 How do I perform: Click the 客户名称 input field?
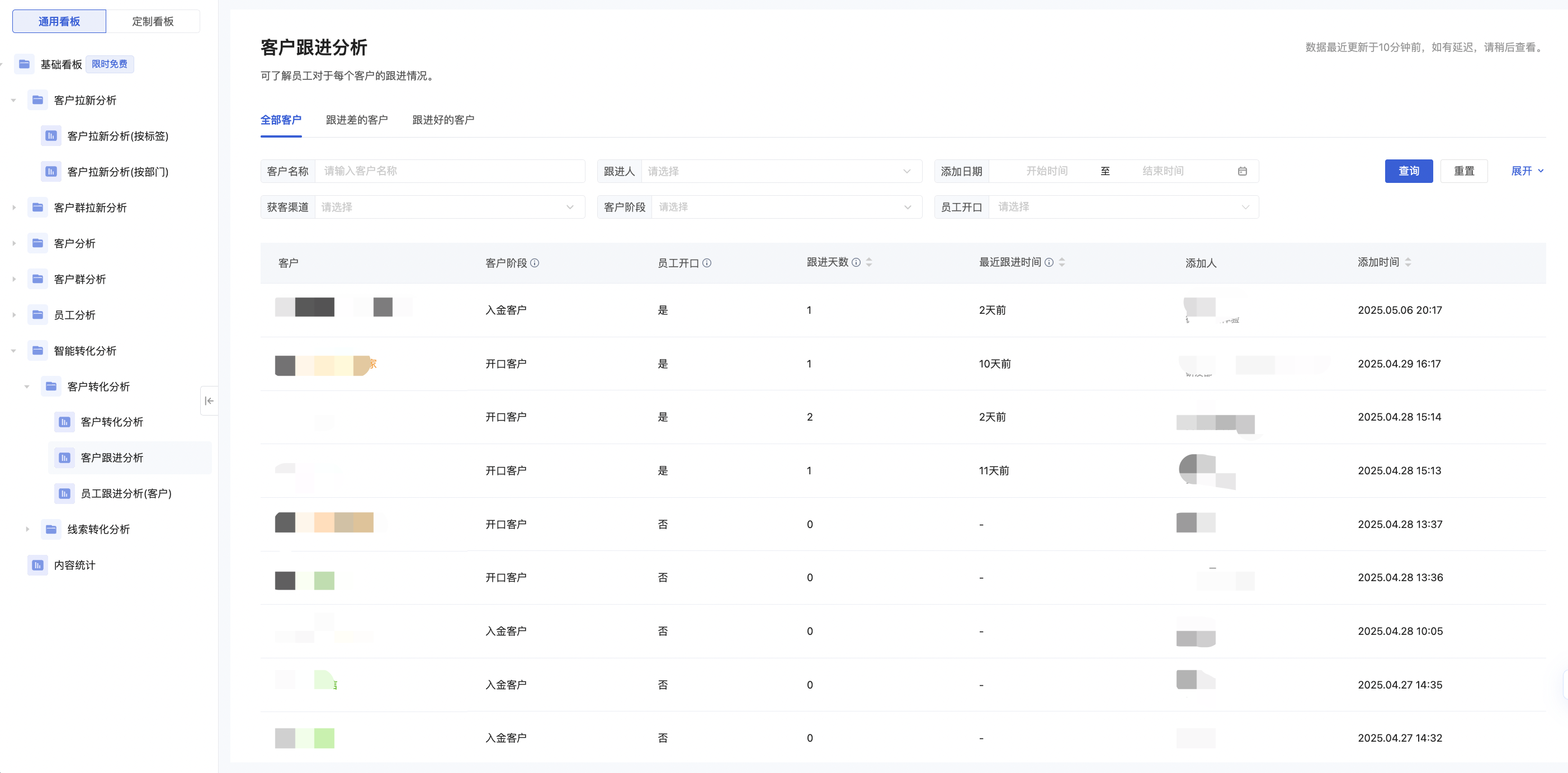[x=450, y=171]
